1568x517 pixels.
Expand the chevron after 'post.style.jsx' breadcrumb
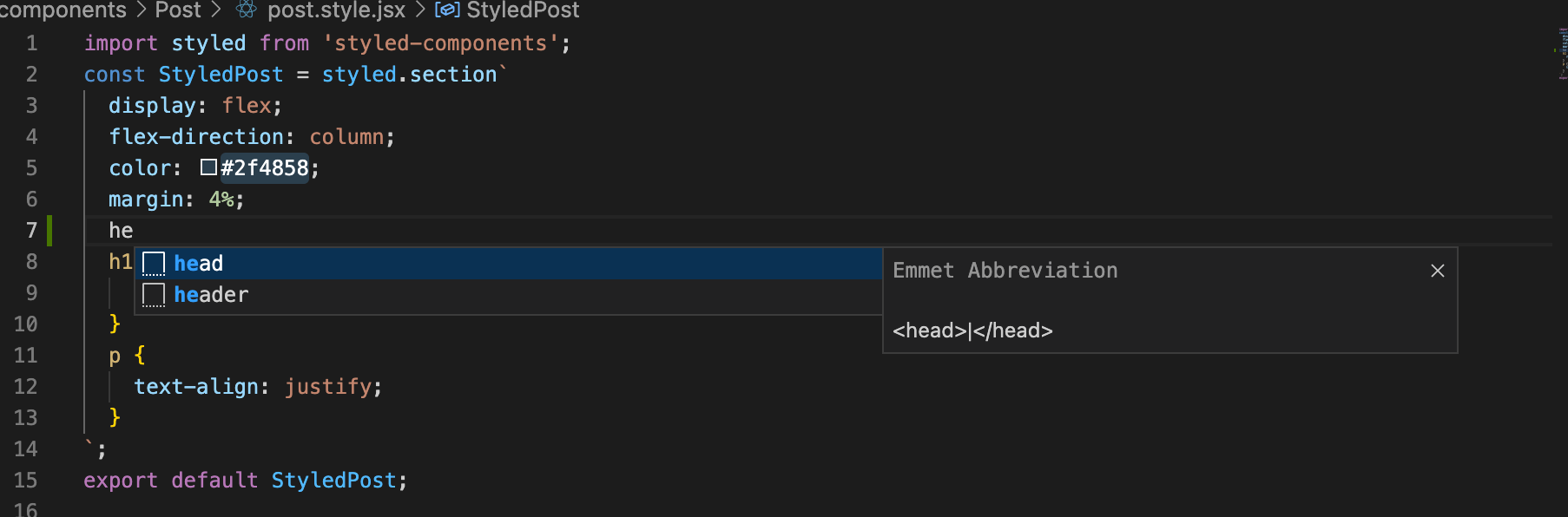click(420, 10)
